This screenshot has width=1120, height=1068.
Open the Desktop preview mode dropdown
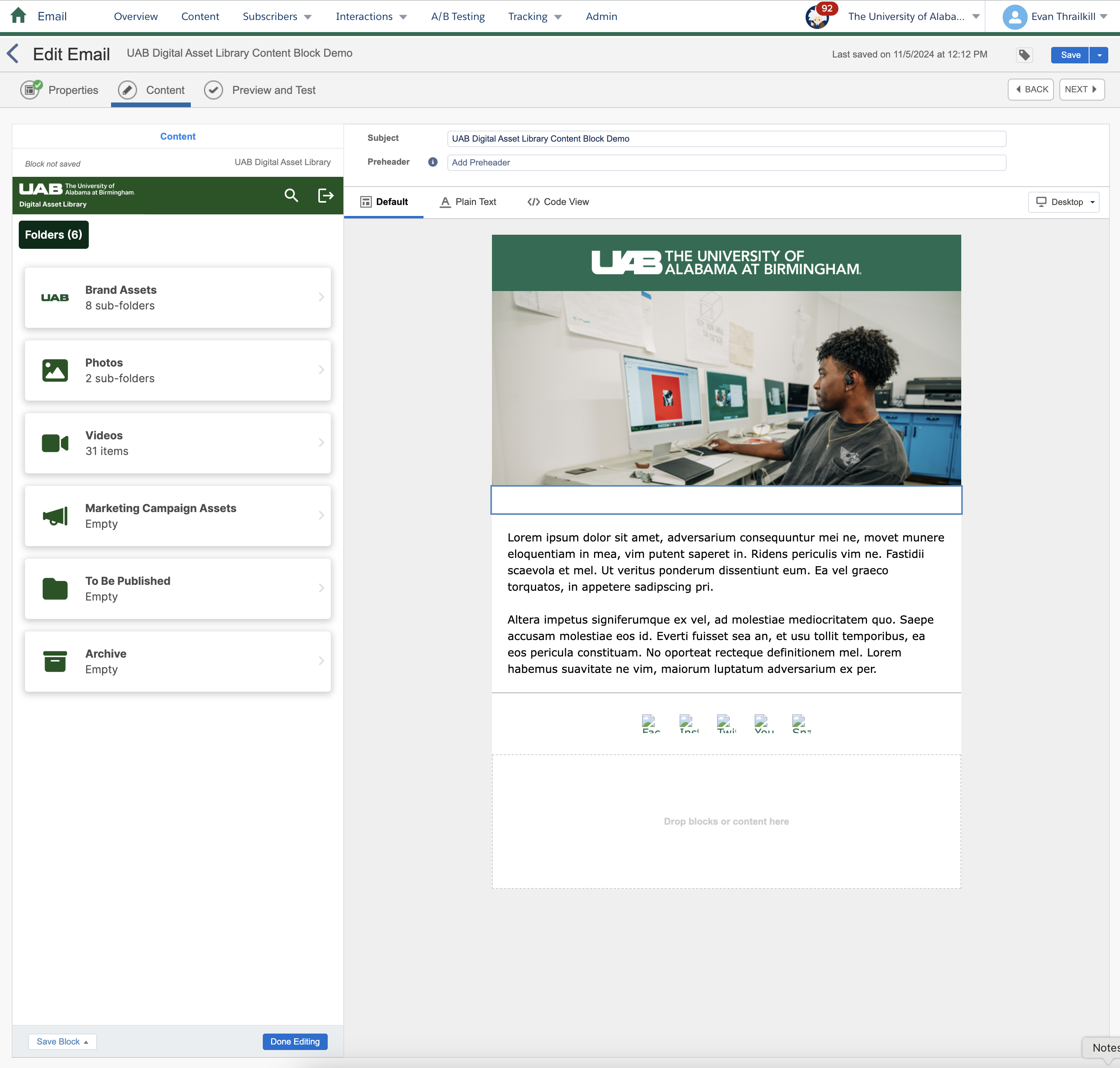(1064, 201)
